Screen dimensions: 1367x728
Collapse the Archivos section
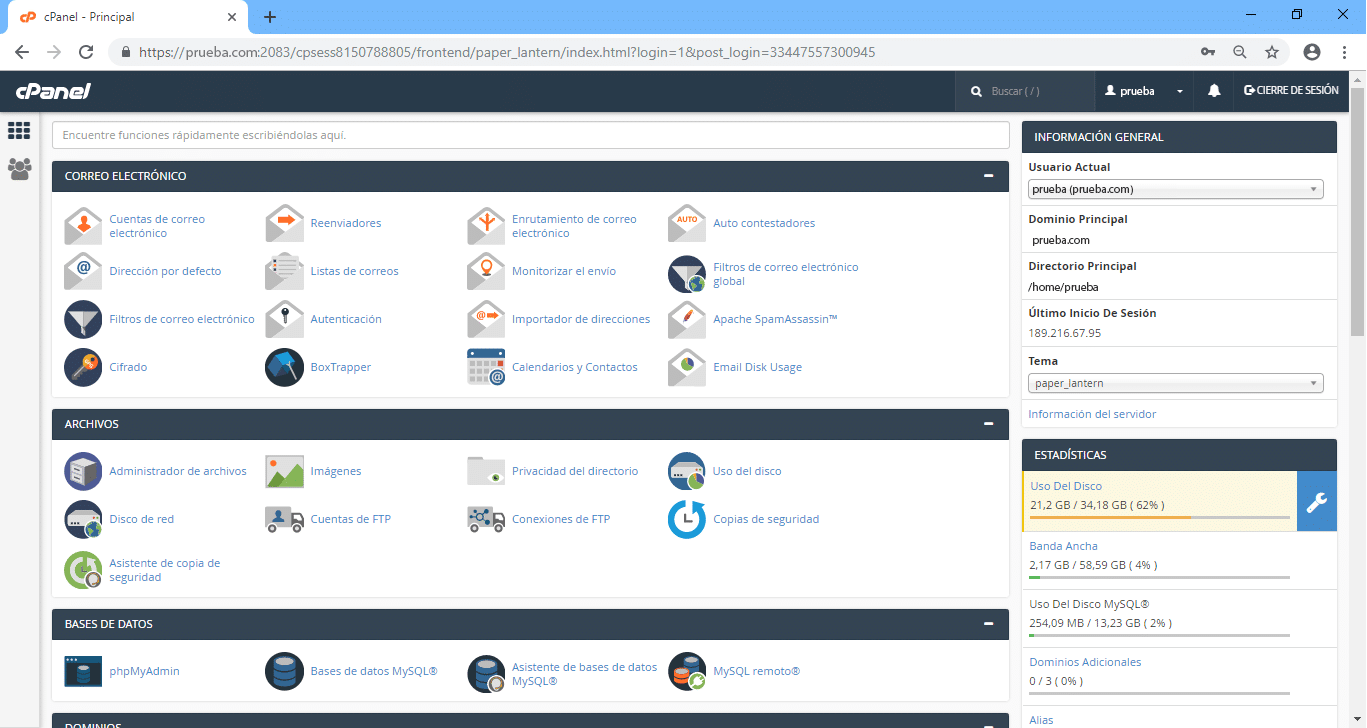pyautogui.click(x=988, y=424)
